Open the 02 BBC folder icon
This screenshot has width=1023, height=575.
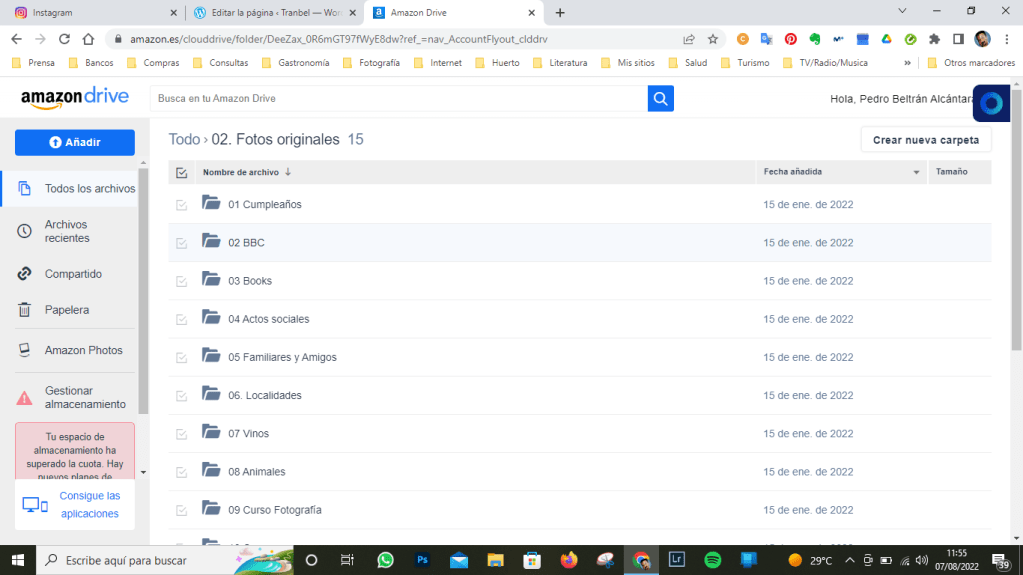click(211, 242)
